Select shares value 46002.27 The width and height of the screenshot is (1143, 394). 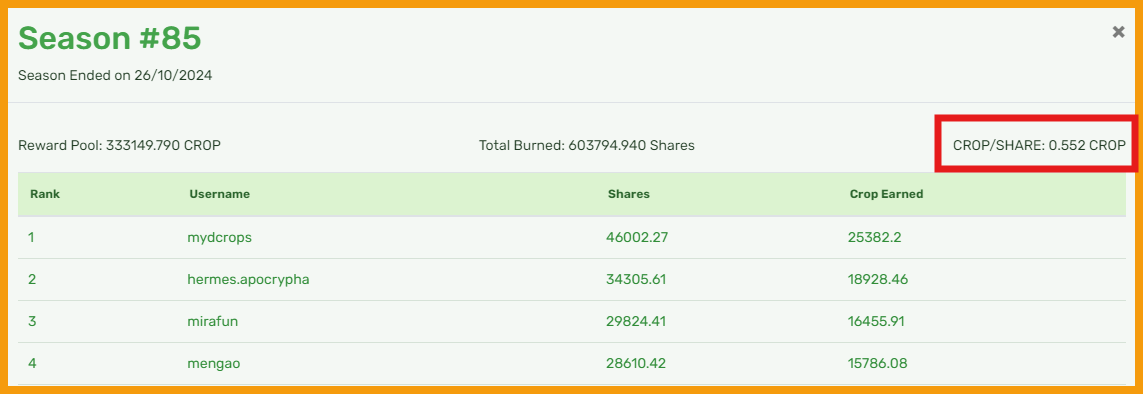636,237
